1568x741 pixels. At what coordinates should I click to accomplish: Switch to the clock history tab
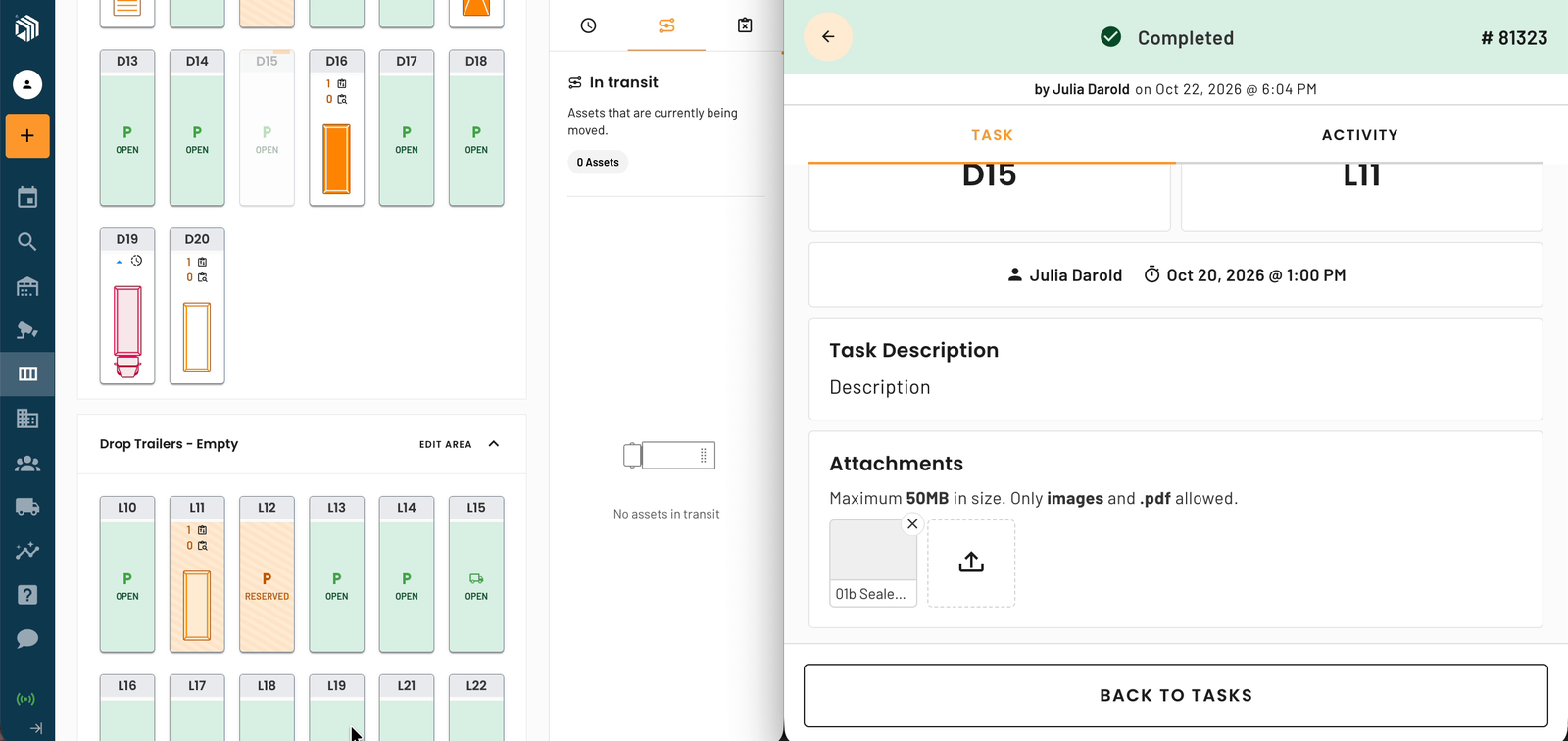(588, 25)
